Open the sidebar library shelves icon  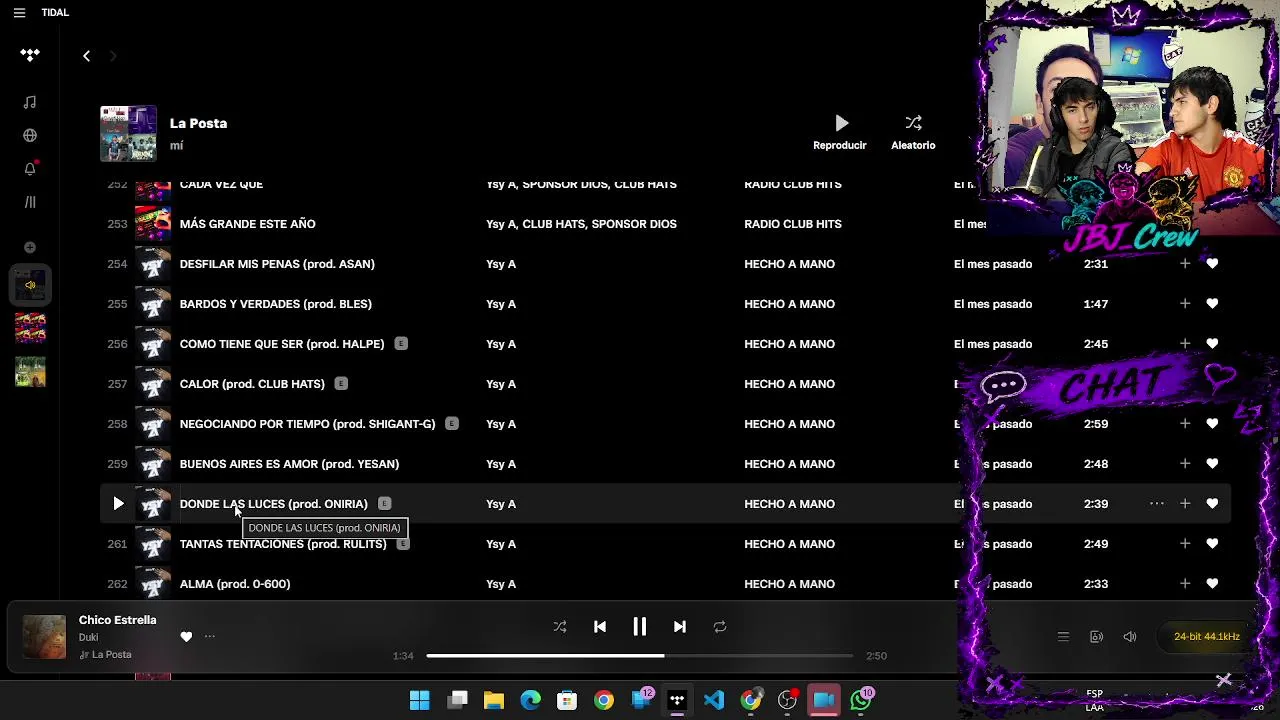30,202
